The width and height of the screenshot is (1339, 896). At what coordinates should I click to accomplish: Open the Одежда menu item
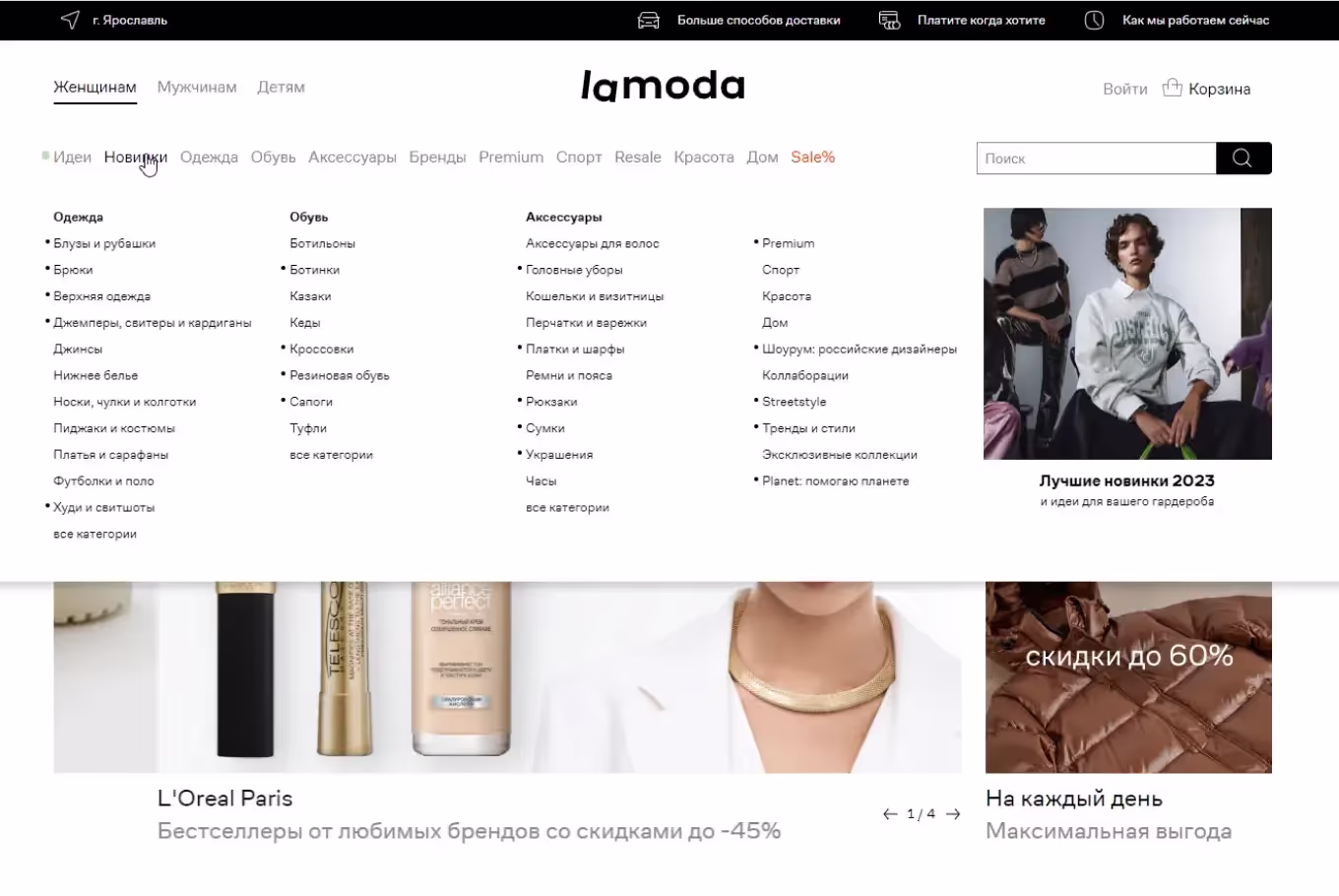[209, 157]
